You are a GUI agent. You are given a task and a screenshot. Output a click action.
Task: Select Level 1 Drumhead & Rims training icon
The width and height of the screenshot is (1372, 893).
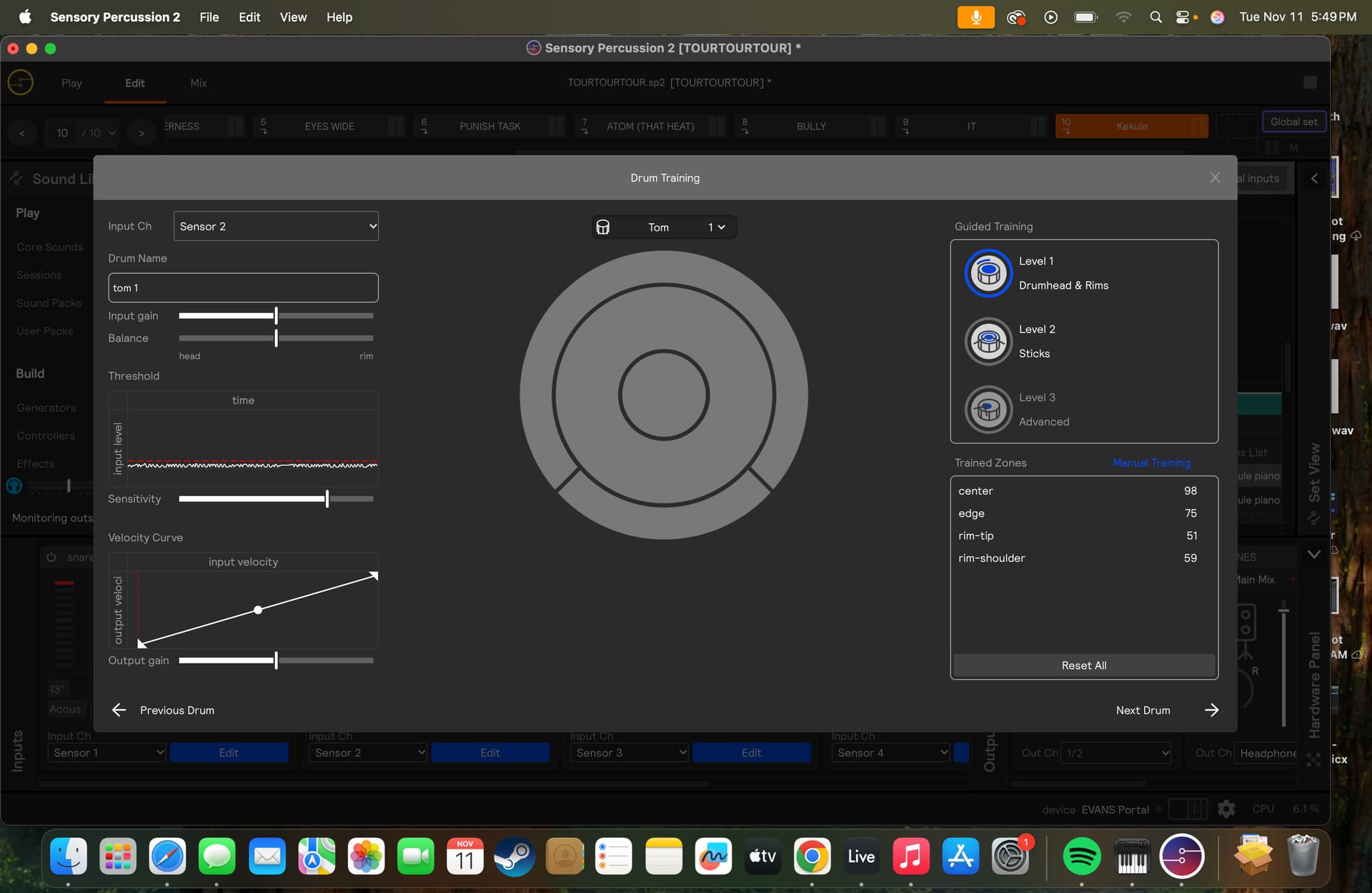point(988,273)
